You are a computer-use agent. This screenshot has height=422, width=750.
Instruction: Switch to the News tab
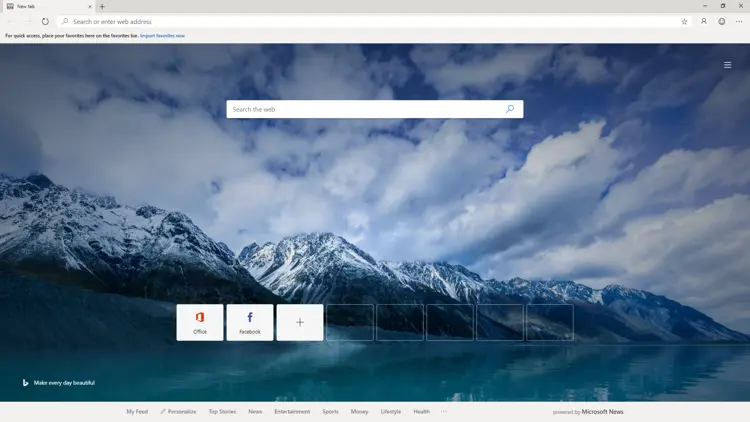pyautogui.click(x=255, y=411)
